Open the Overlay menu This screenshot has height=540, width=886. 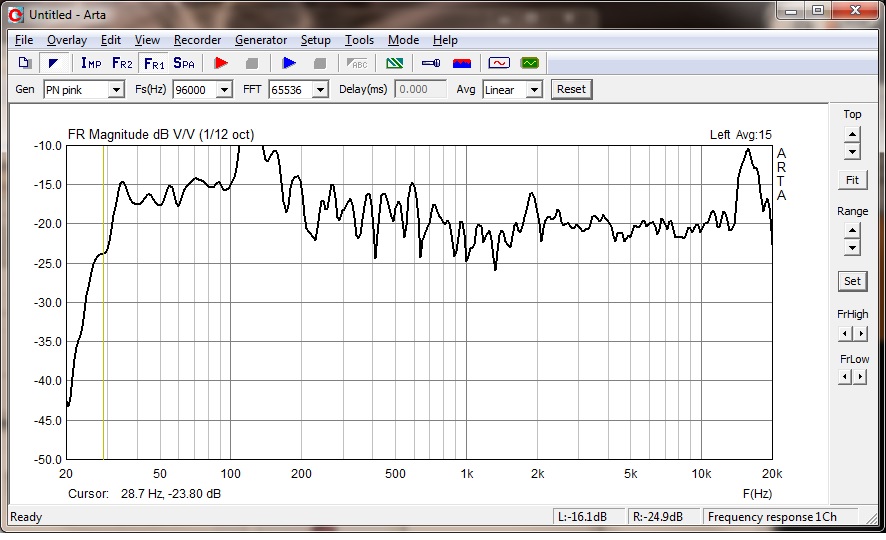67,40
